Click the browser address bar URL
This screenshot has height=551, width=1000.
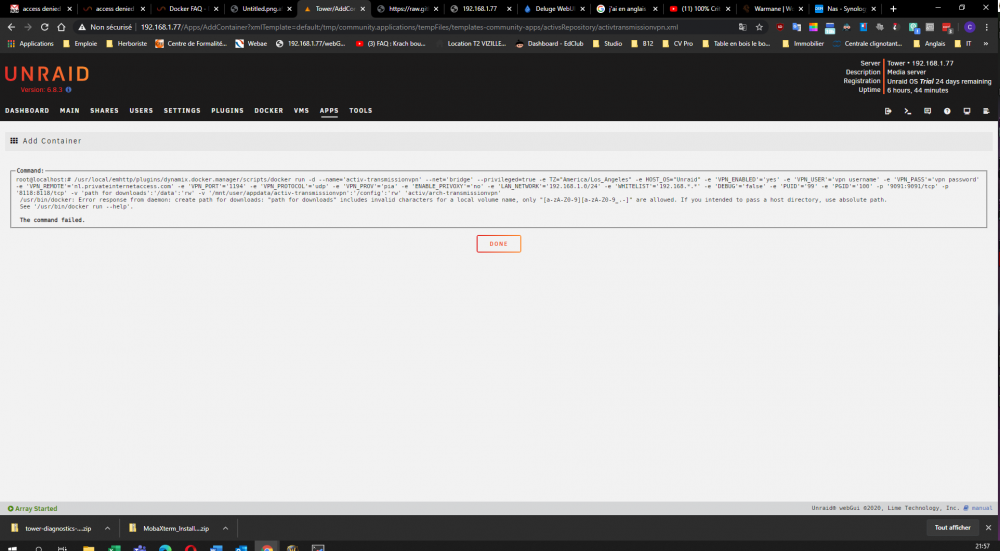click(x=409, y=27)
